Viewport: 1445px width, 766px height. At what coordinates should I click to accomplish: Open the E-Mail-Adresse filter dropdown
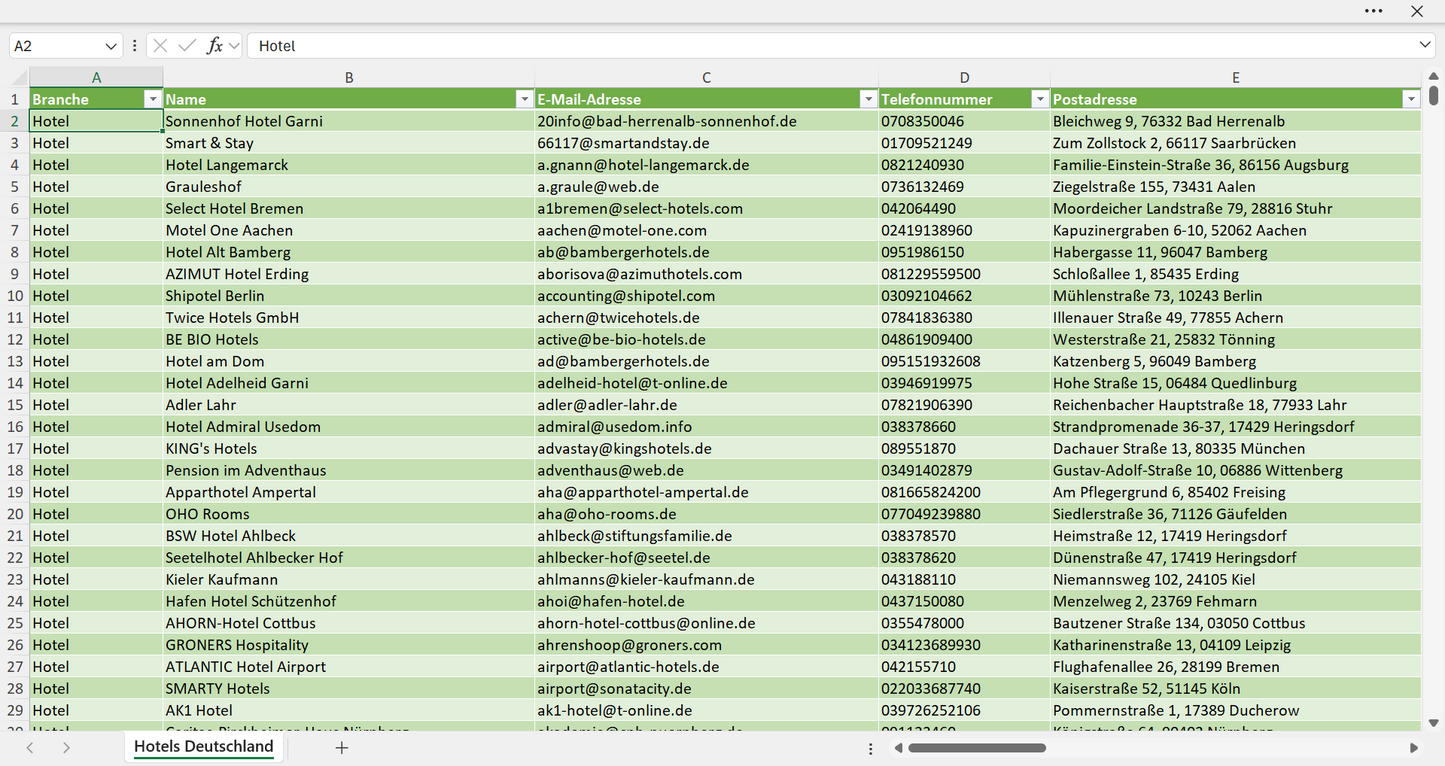point(868,99)
